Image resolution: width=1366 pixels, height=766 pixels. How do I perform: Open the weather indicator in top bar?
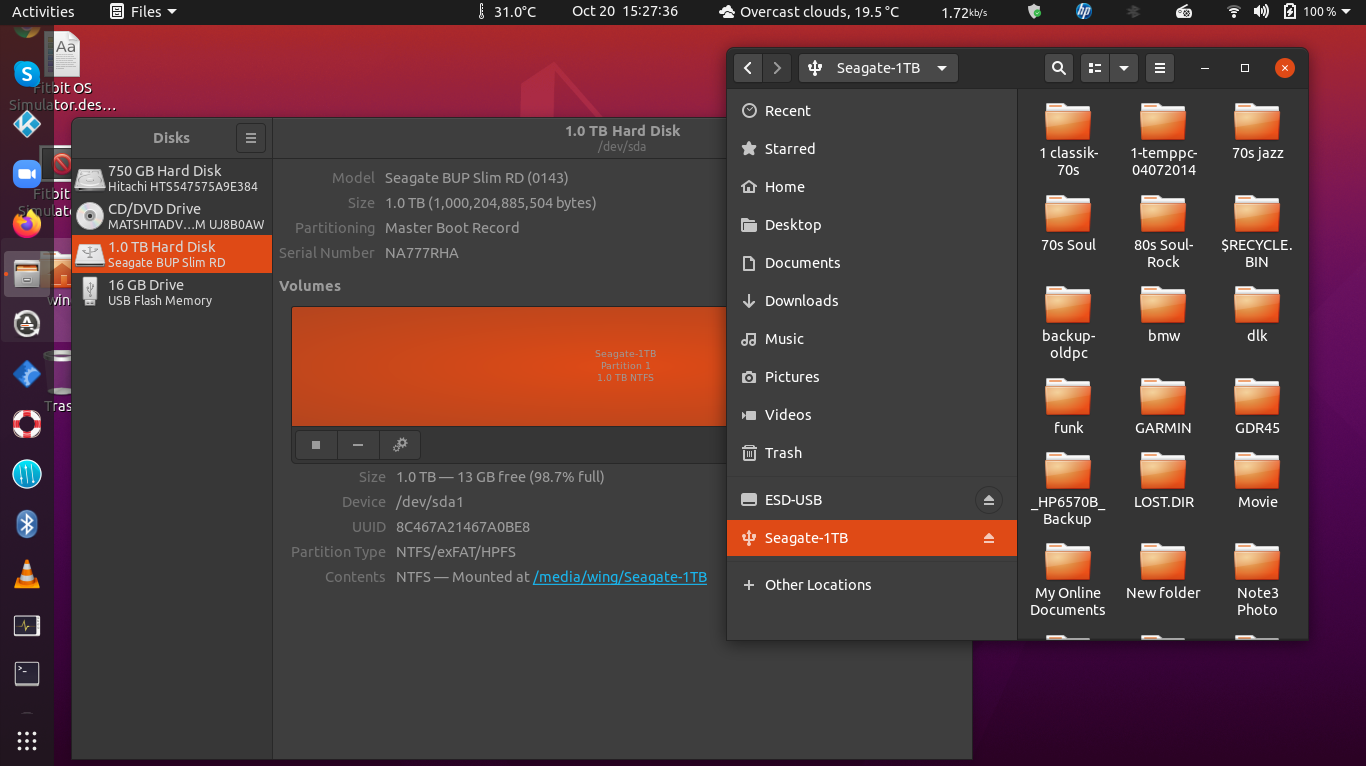(808, 12)
